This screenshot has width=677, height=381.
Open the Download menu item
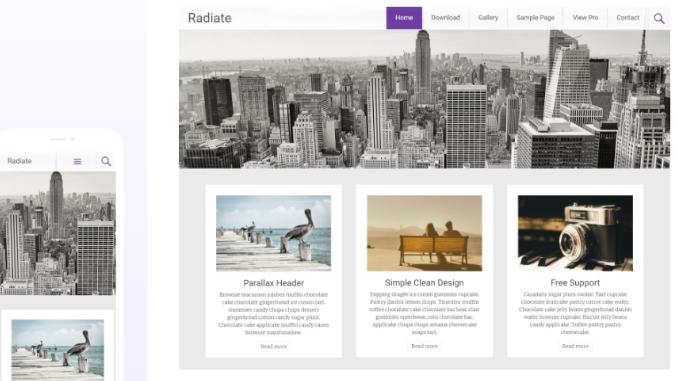(x=445, y=18)
